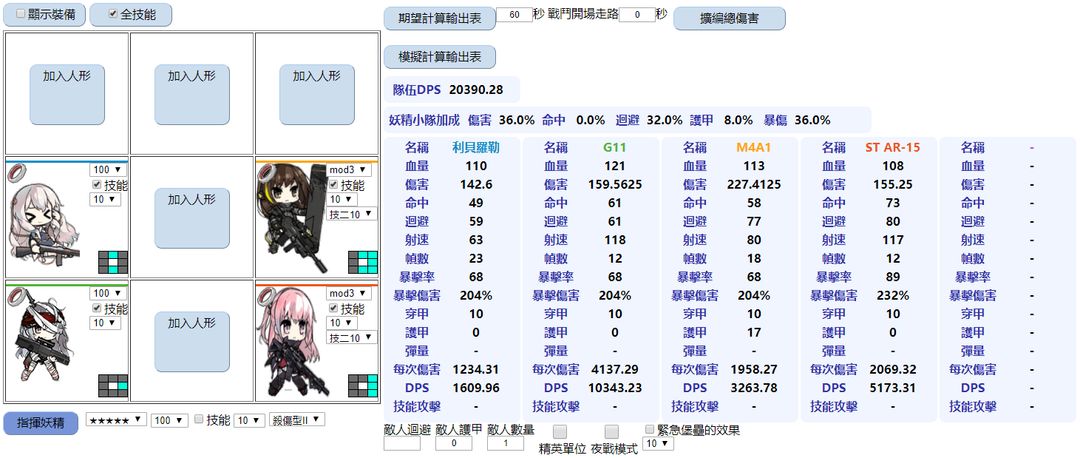The width and height of the screenshot is (1080, 458).
Task: Click the 模擬計算輸出表 button
Action: pyautogui.click(x=439, y=57)
